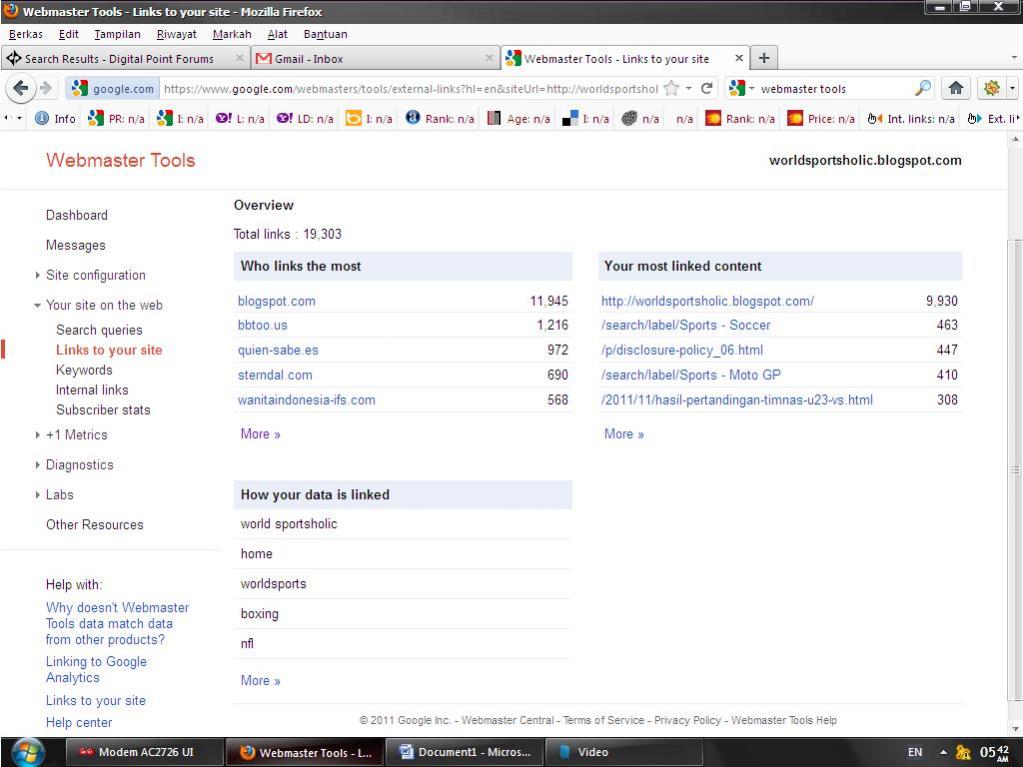The height and width of the screenshot is (767, 1023).
Task: Open the Privacy Policy footer link
Action: tap(688, 720)
